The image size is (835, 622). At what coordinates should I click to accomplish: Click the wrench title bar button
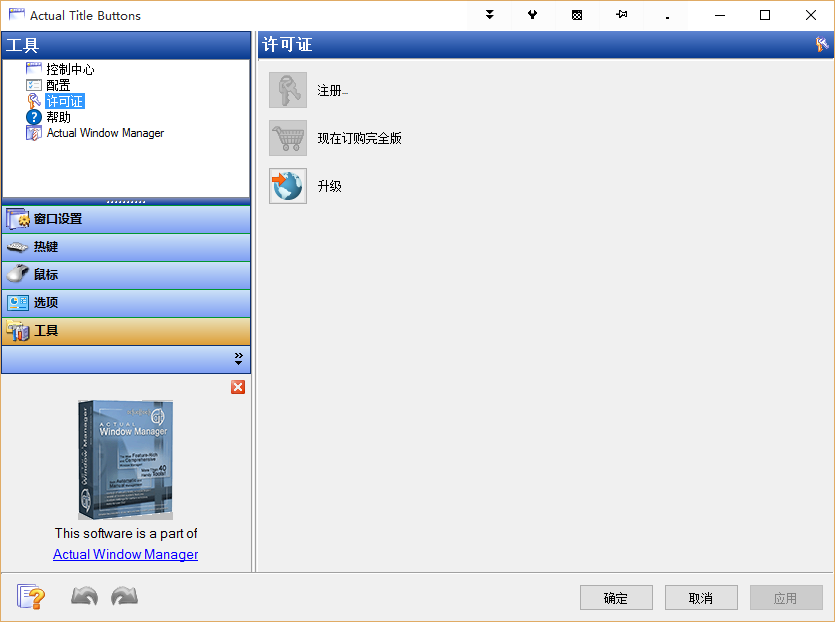[x=533, y=15]
